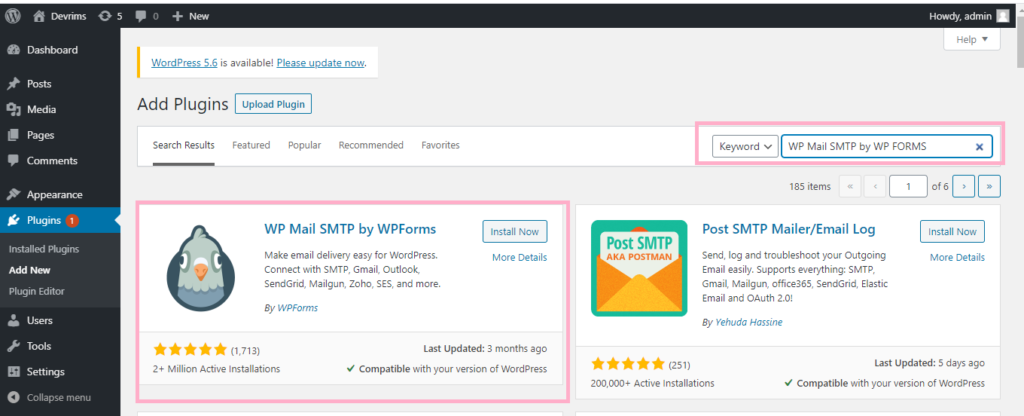Click the Post SMTP star rating
This screenshot has width=1024, height=416.
click(628, 364)
